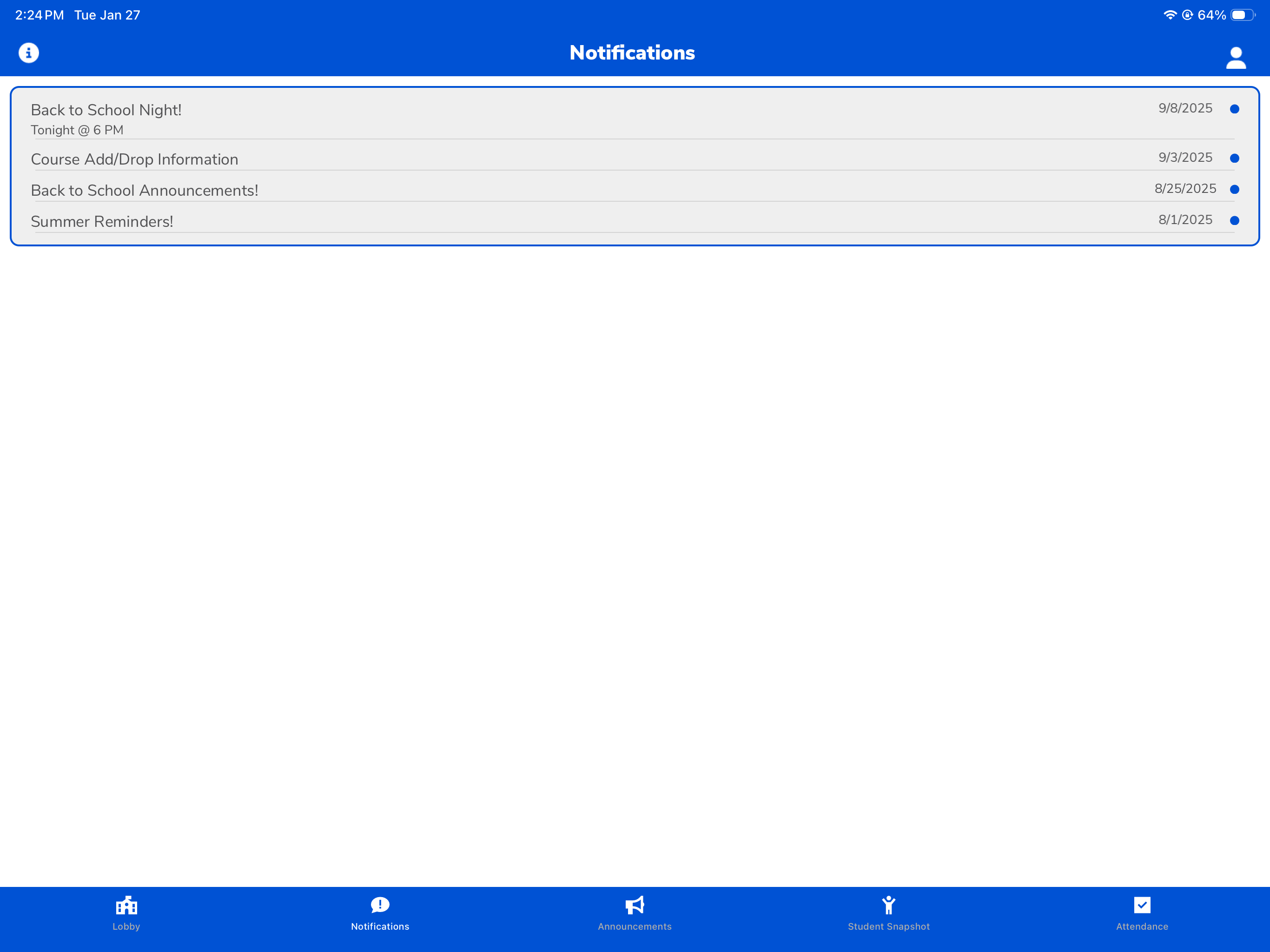The width and height of the screenshot is (1270, 952).
Task: Tap the Wi-Fi status icon
Action: click(x=1170, y=15)
